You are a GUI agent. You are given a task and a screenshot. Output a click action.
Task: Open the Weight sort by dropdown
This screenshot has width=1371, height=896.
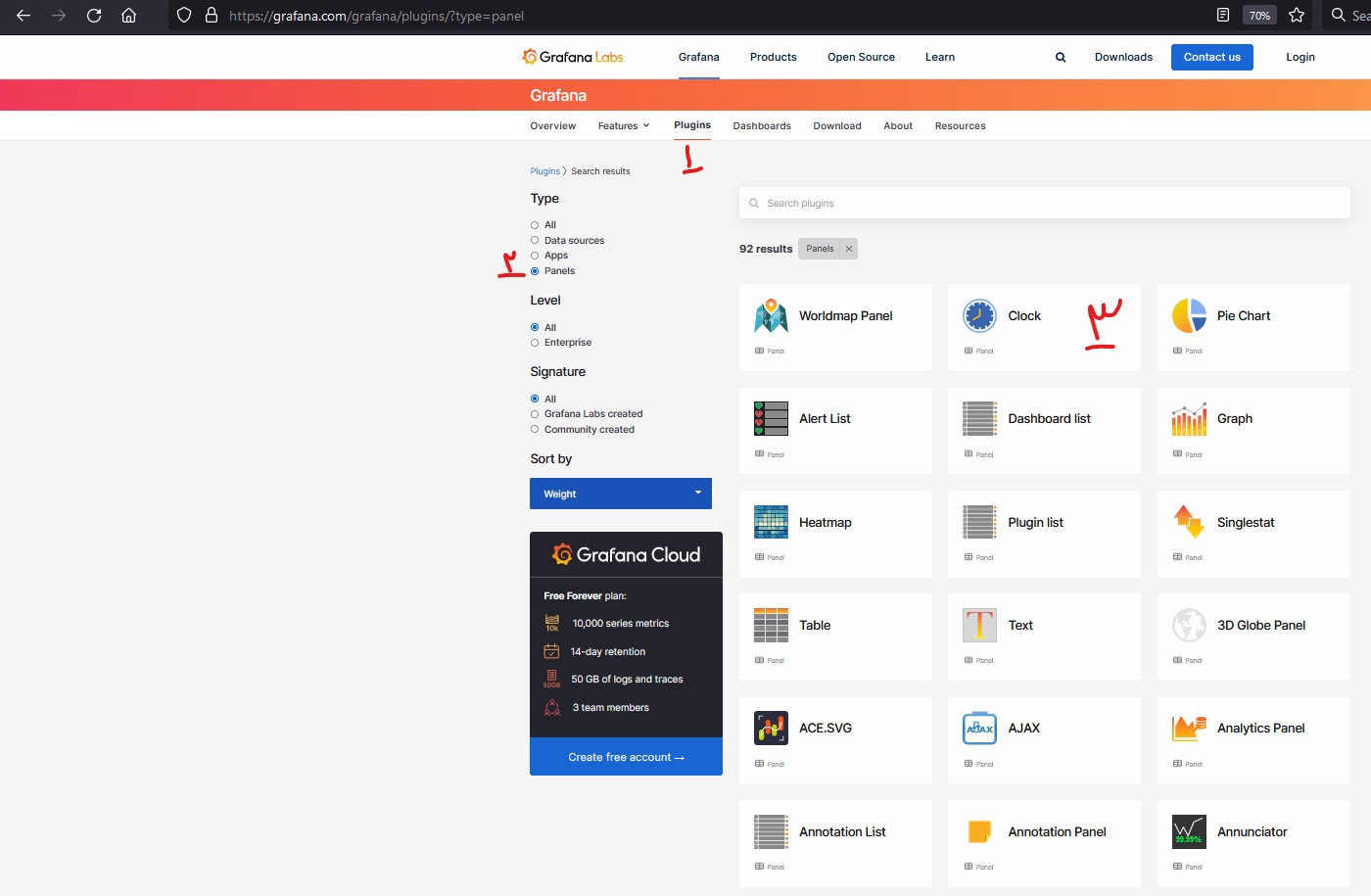point(620,494)
